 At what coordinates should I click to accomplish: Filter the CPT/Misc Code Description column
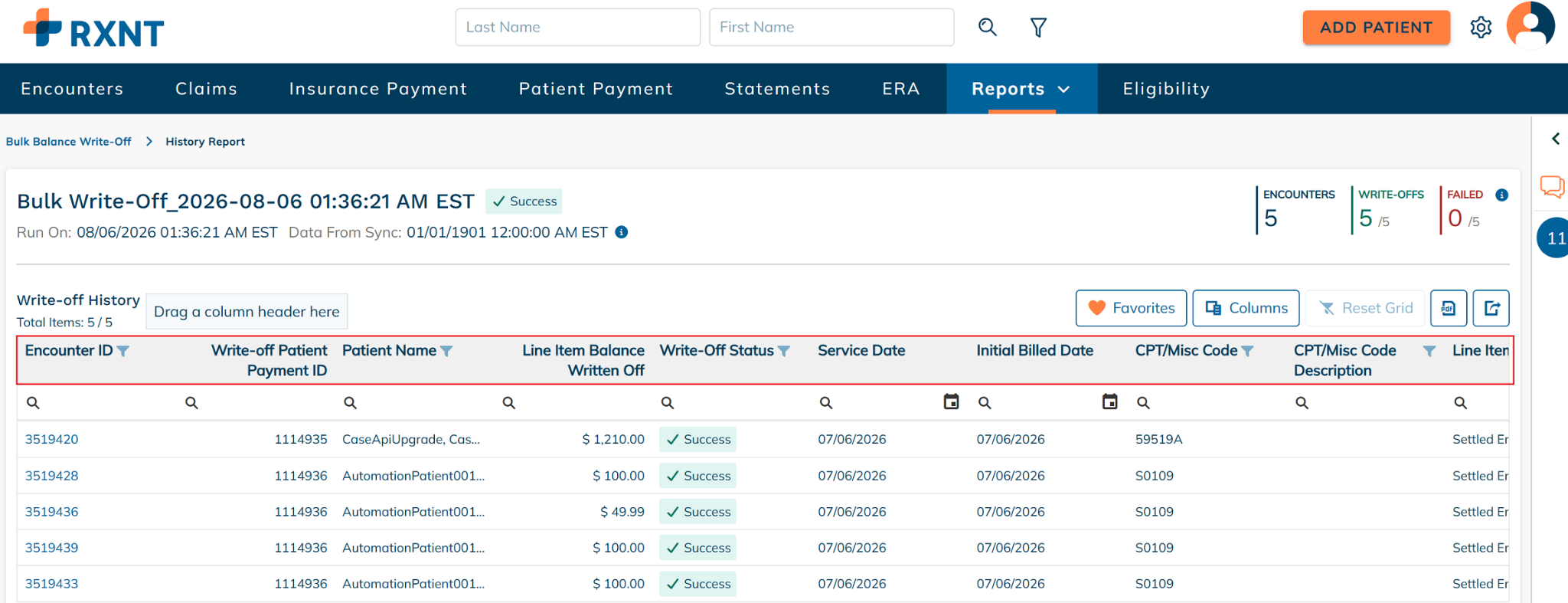pos(1429,351)
